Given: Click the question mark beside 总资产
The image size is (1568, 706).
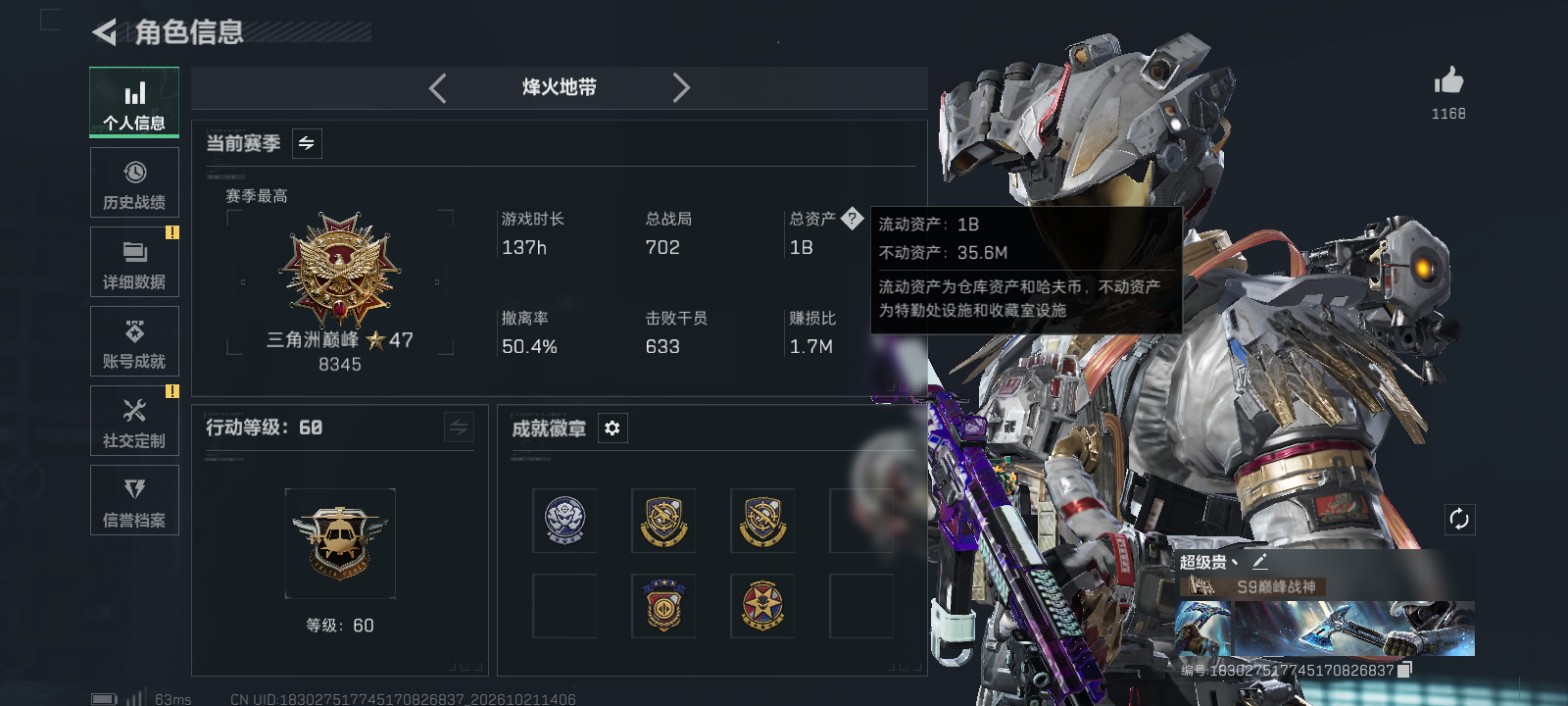Looking at the screenshot, I should (852, 219).
